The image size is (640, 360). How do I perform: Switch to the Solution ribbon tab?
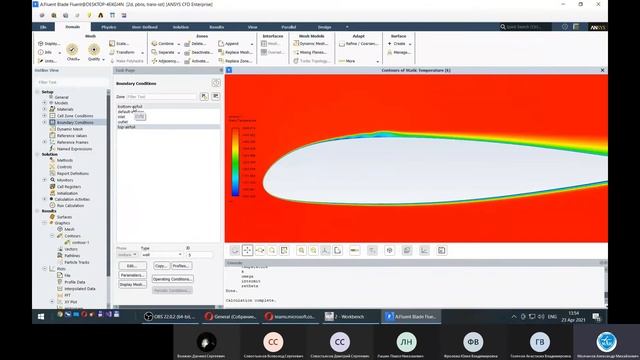click(x=180, y=27)
